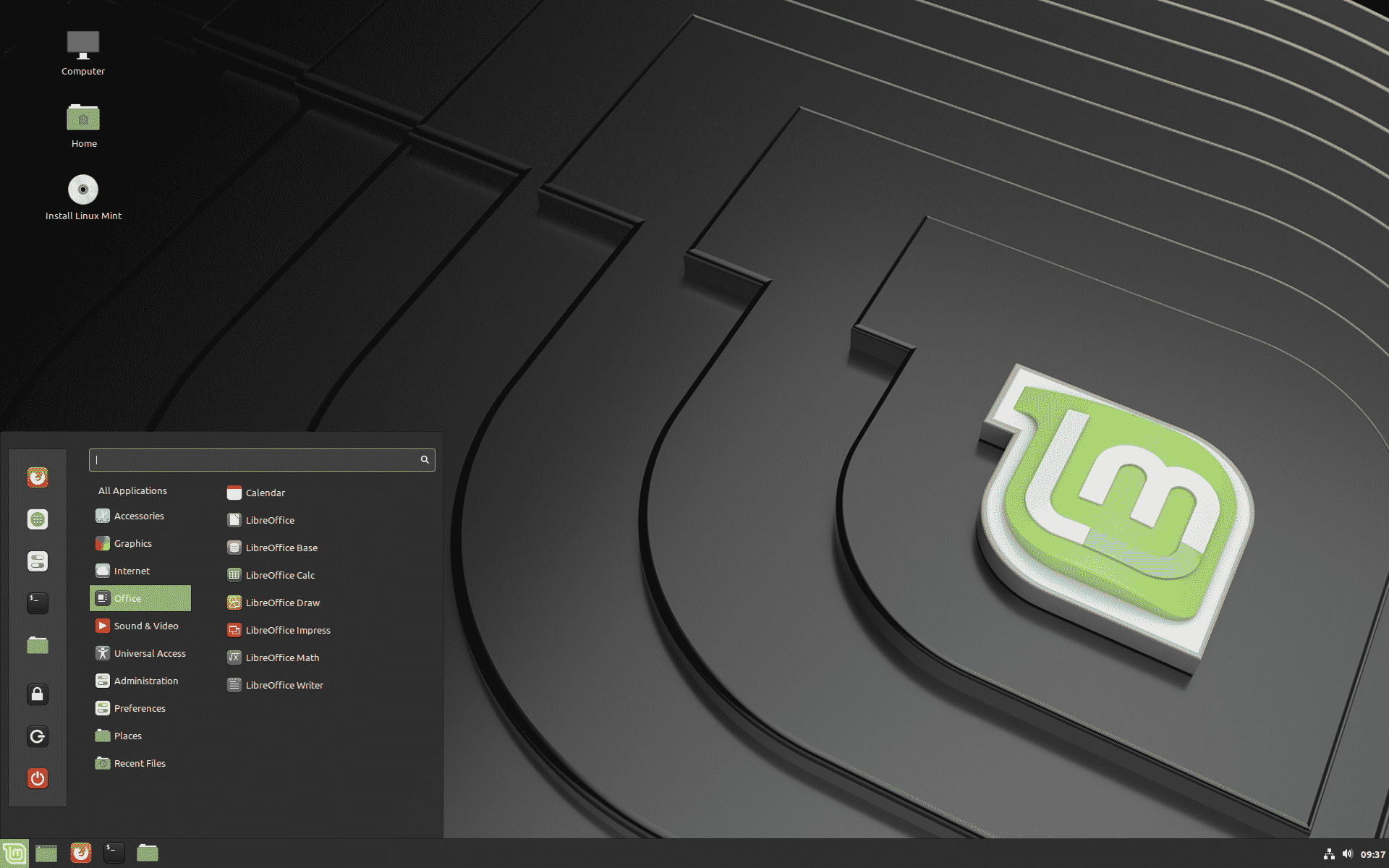Click the Administration submenu
Viewport: 1389px width, 868px height.
coord(145,680)
